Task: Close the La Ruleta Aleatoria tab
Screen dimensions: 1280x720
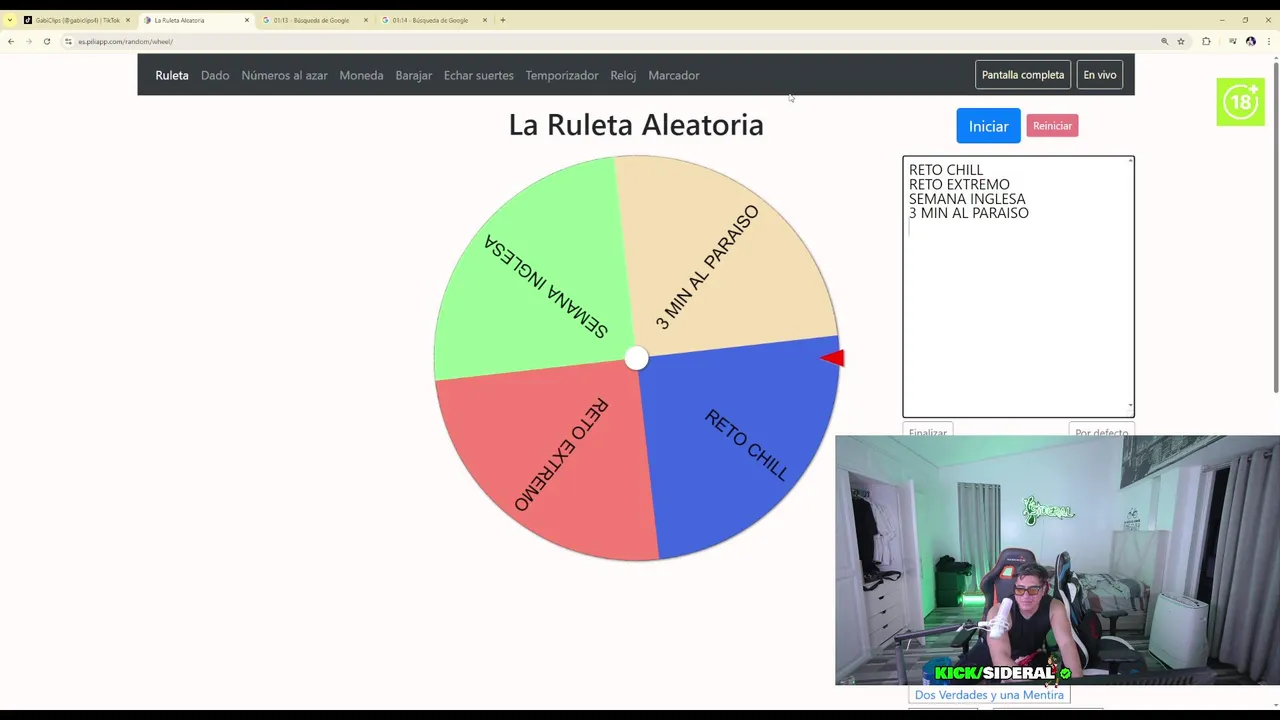Action: [246, 20]
